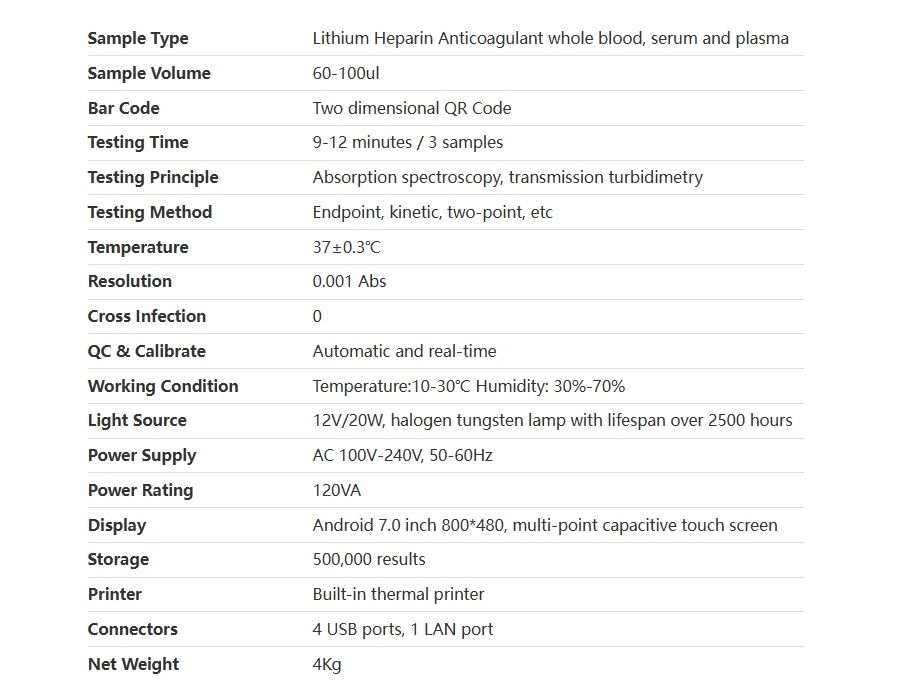900x700 pixels.
Task: Click the Two dimensional QR Code text
Action: [412, 108]
